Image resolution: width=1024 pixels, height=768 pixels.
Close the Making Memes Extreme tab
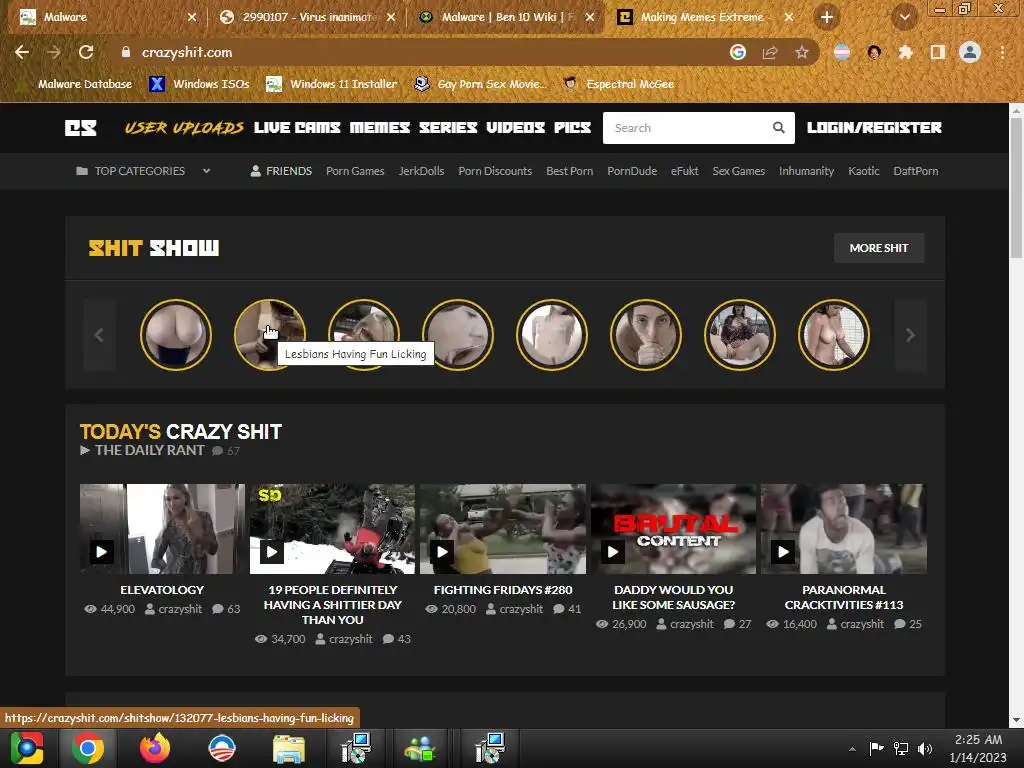click(789, 17)
